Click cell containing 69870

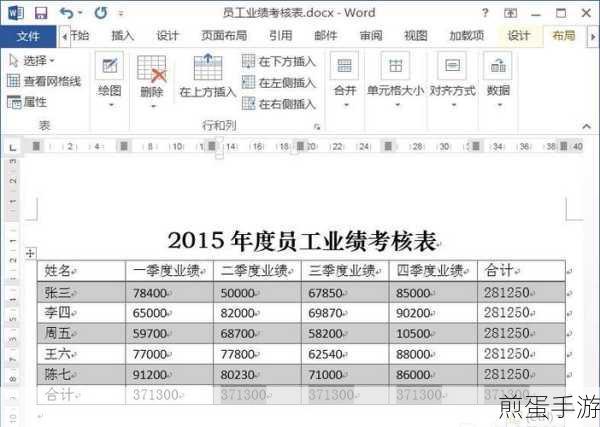[345, 313]
